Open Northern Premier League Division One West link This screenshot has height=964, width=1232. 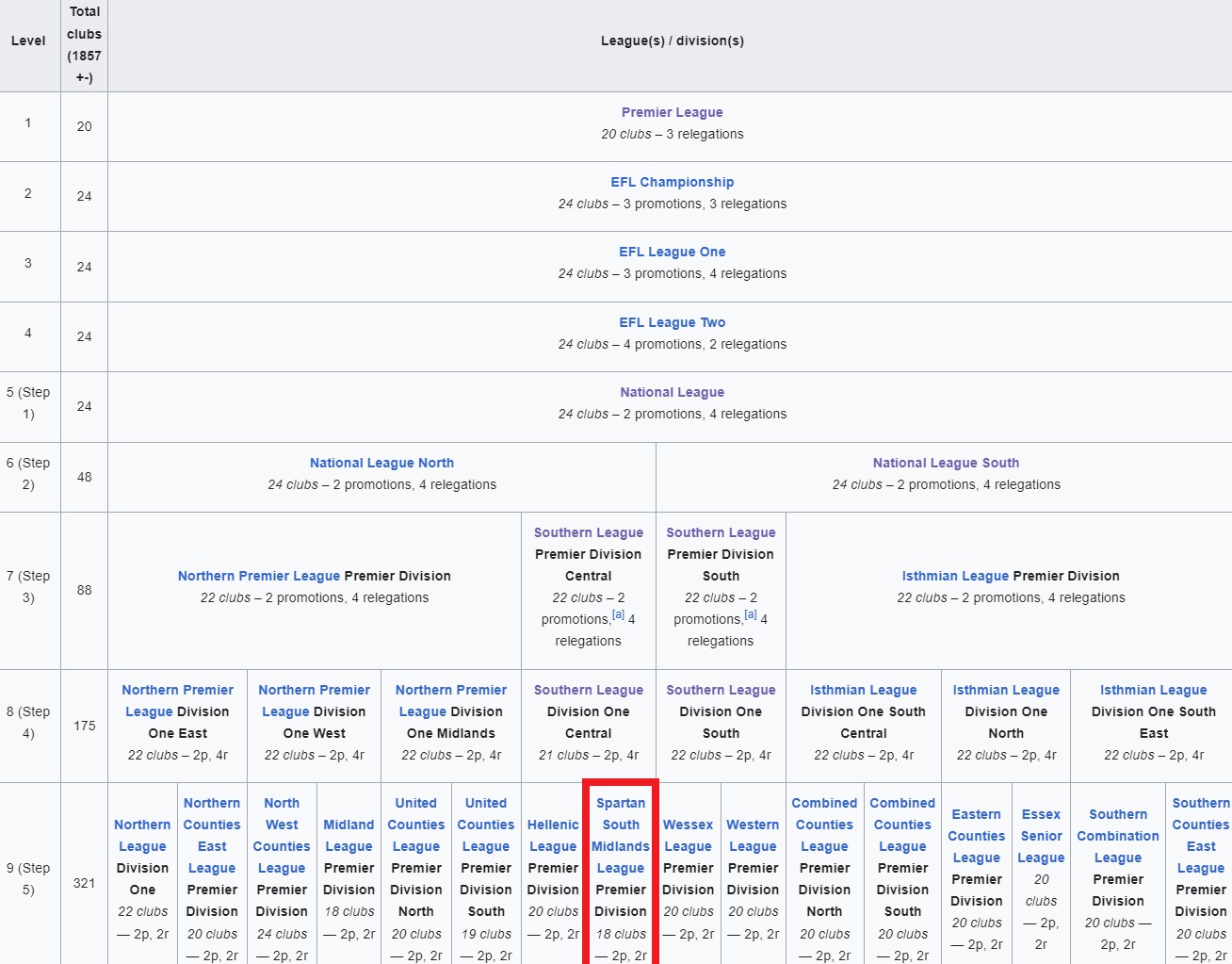[x=314, y=700]
